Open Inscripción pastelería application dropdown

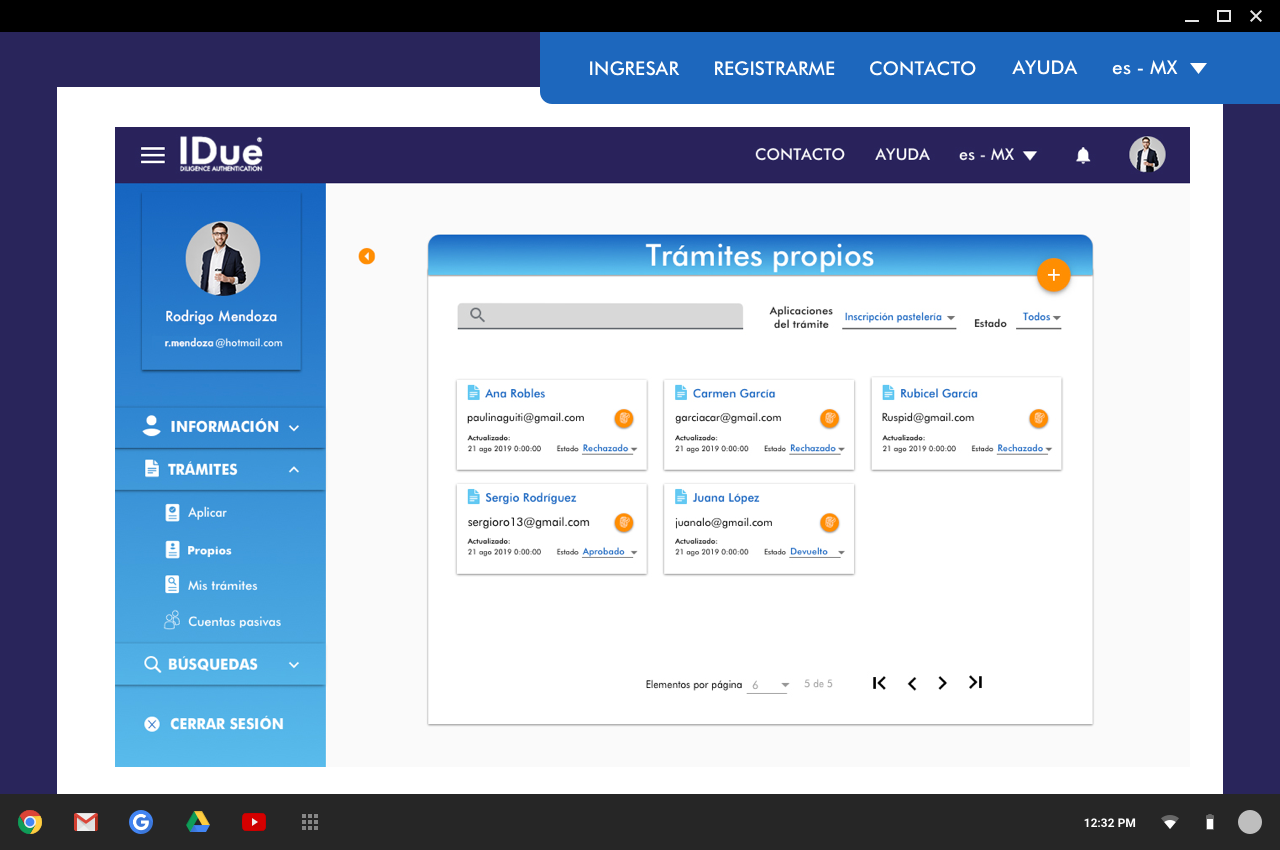point(898,318)
